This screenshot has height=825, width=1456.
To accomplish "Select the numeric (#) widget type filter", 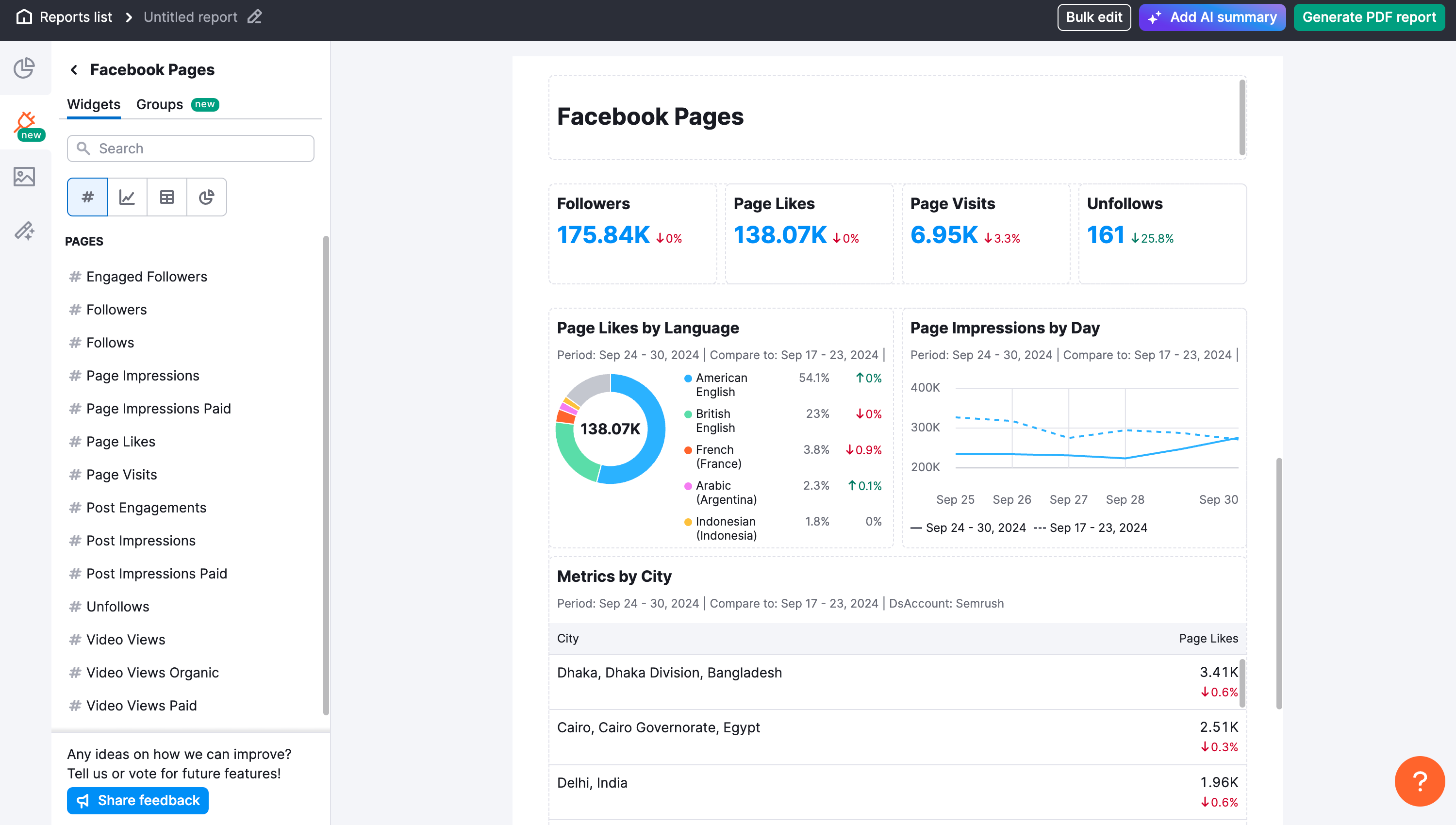I will tap(87, 197).
